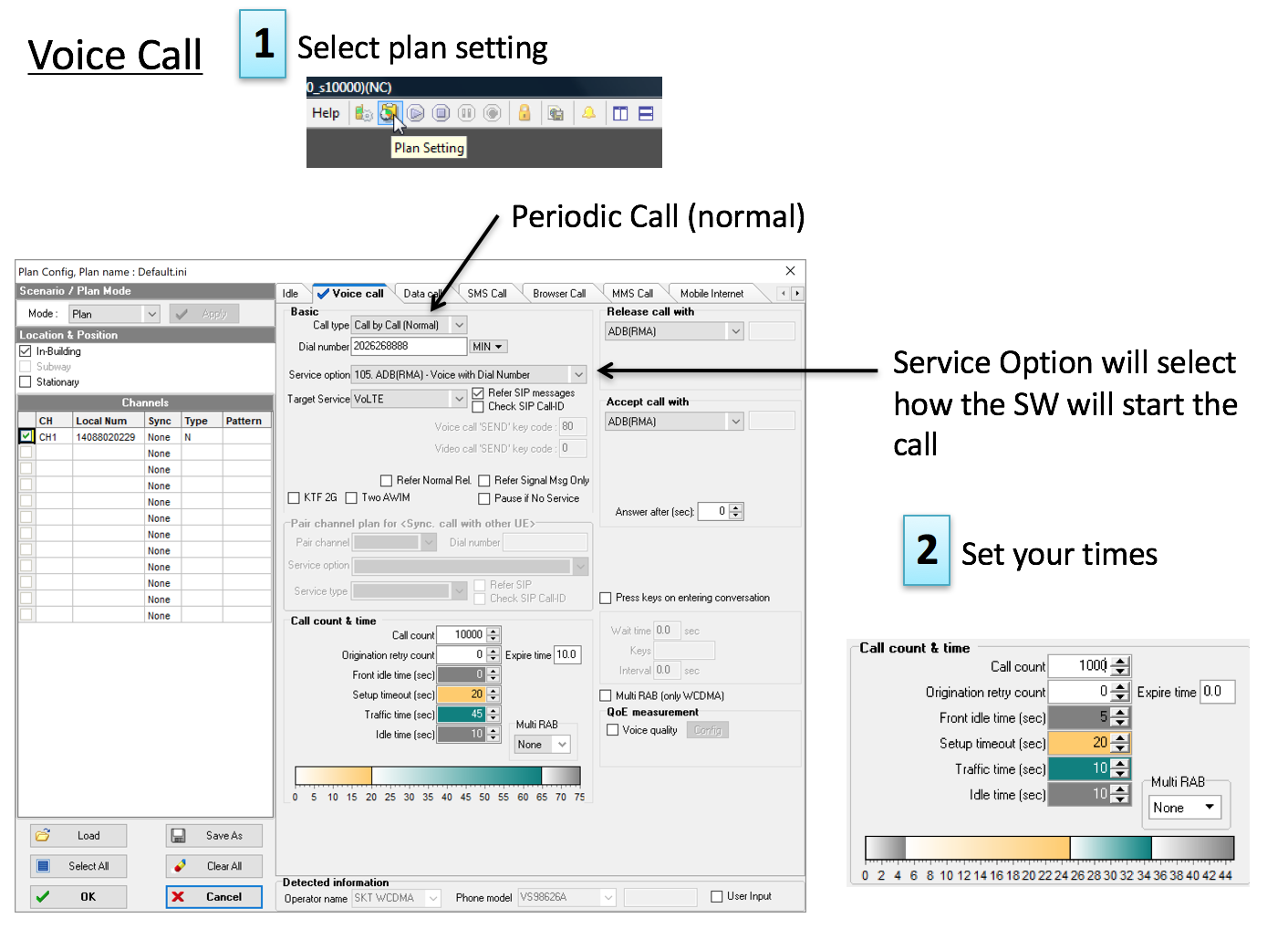The width and height of the screenshot is (1288, 929).
Task: Enable Press keys on entering conversation
Action: pyautogui.click(x=606, y=599)
